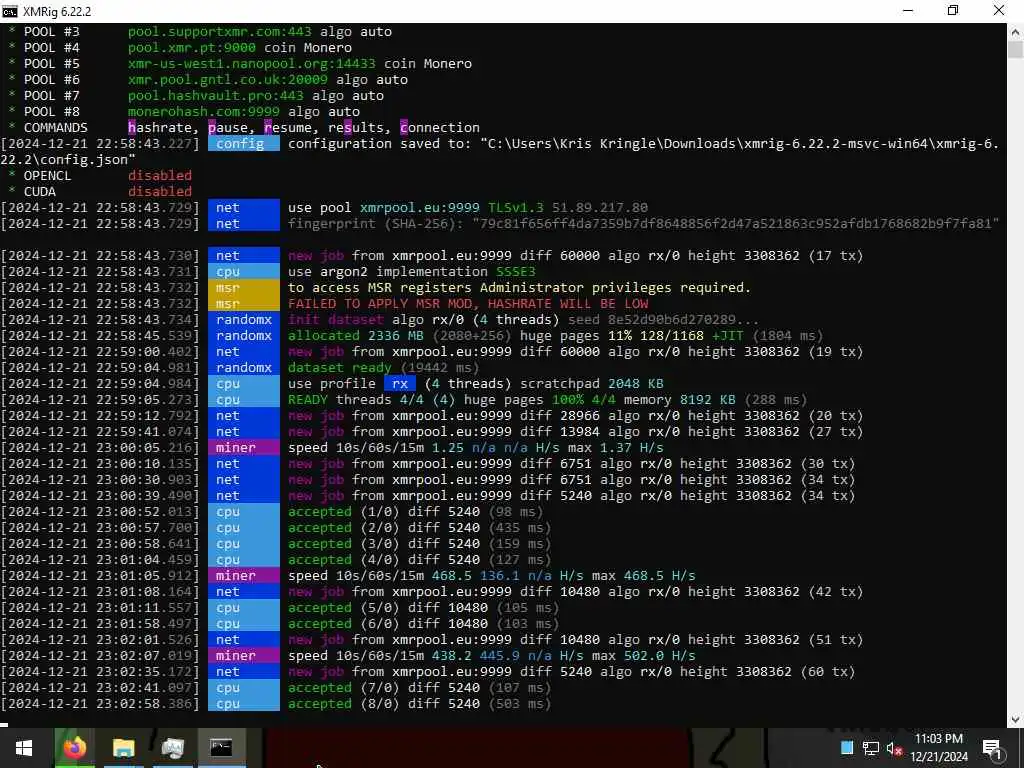Click the scrollbar down arrow
The height and width of the screenshot is (768, 1024).
coord(1016,719)
